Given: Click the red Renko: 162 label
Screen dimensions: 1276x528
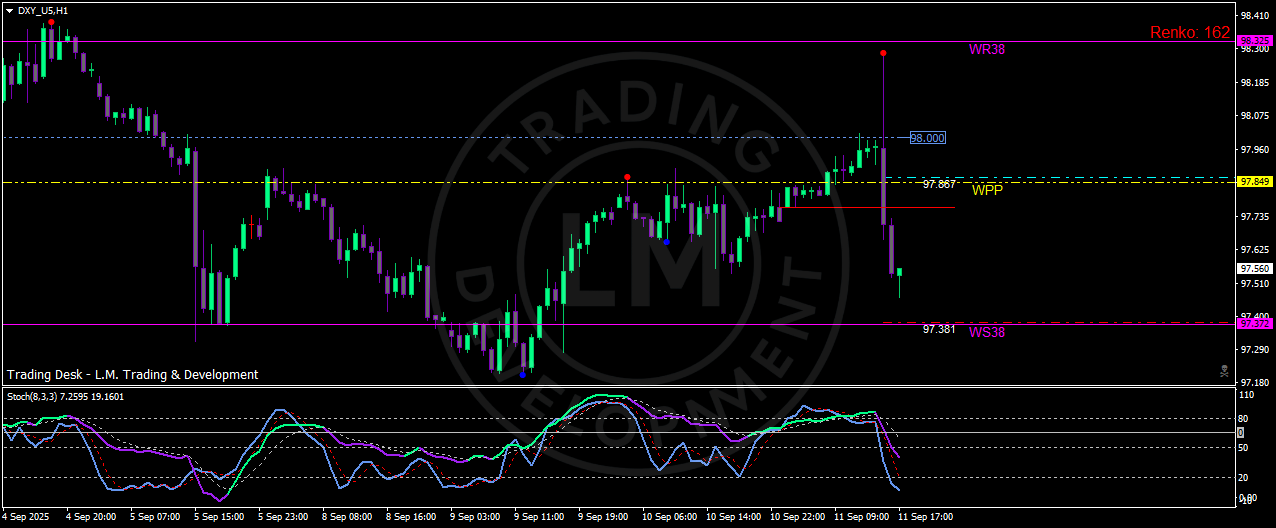Looking at the screenshot, I should [1189, 33].
